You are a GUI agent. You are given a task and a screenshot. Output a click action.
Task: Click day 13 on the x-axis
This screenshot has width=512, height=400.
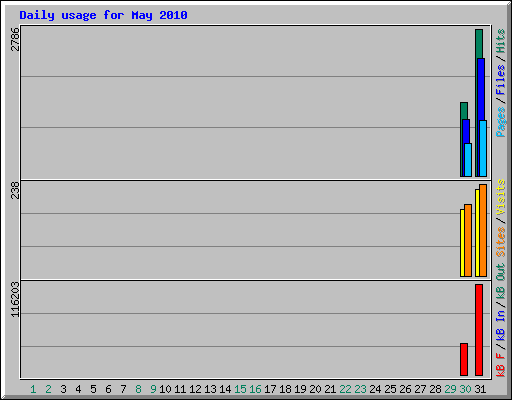[x=210, y=389]
